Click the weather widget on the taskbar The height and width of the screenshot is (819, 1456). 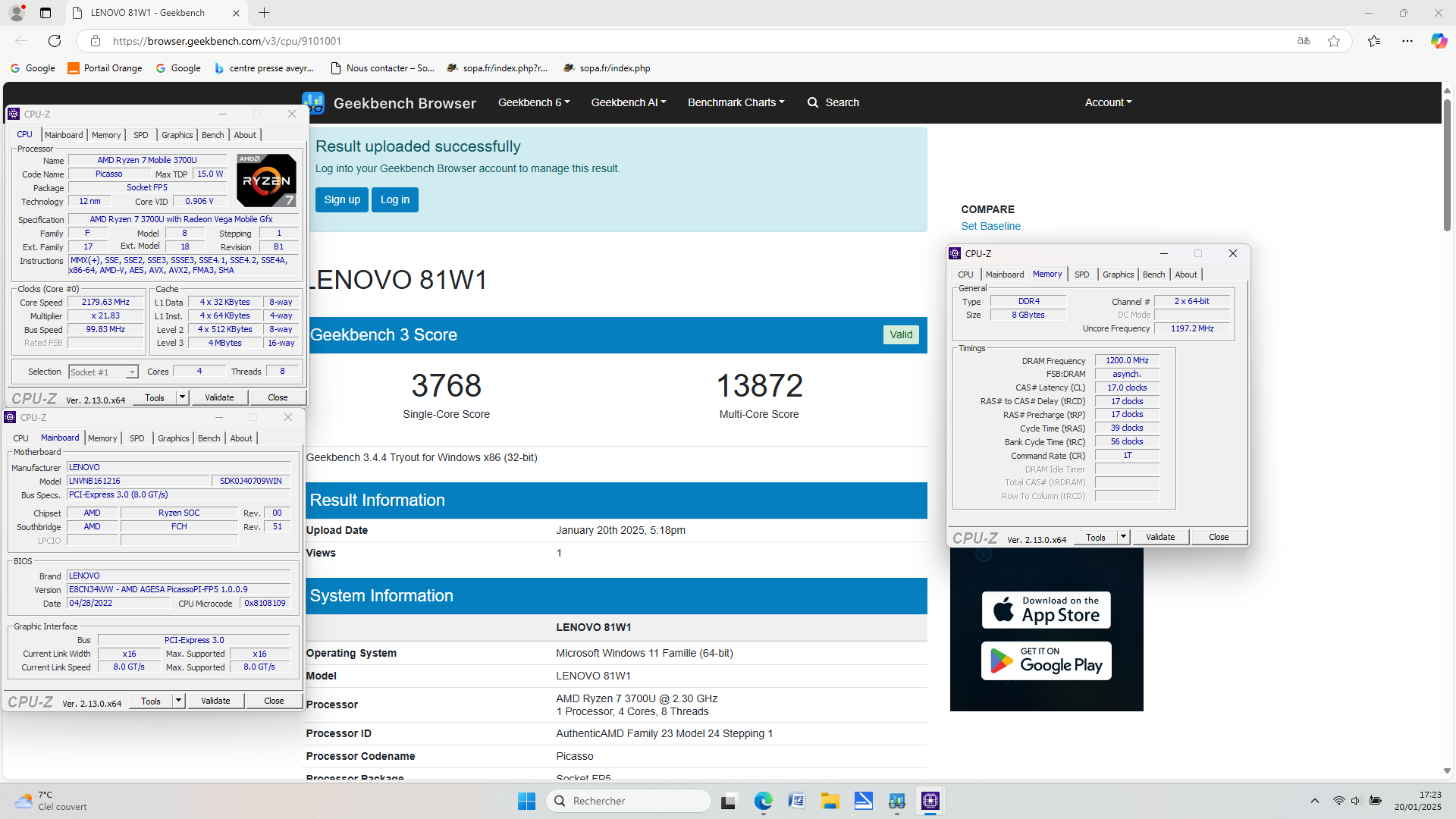click(50, 801)
